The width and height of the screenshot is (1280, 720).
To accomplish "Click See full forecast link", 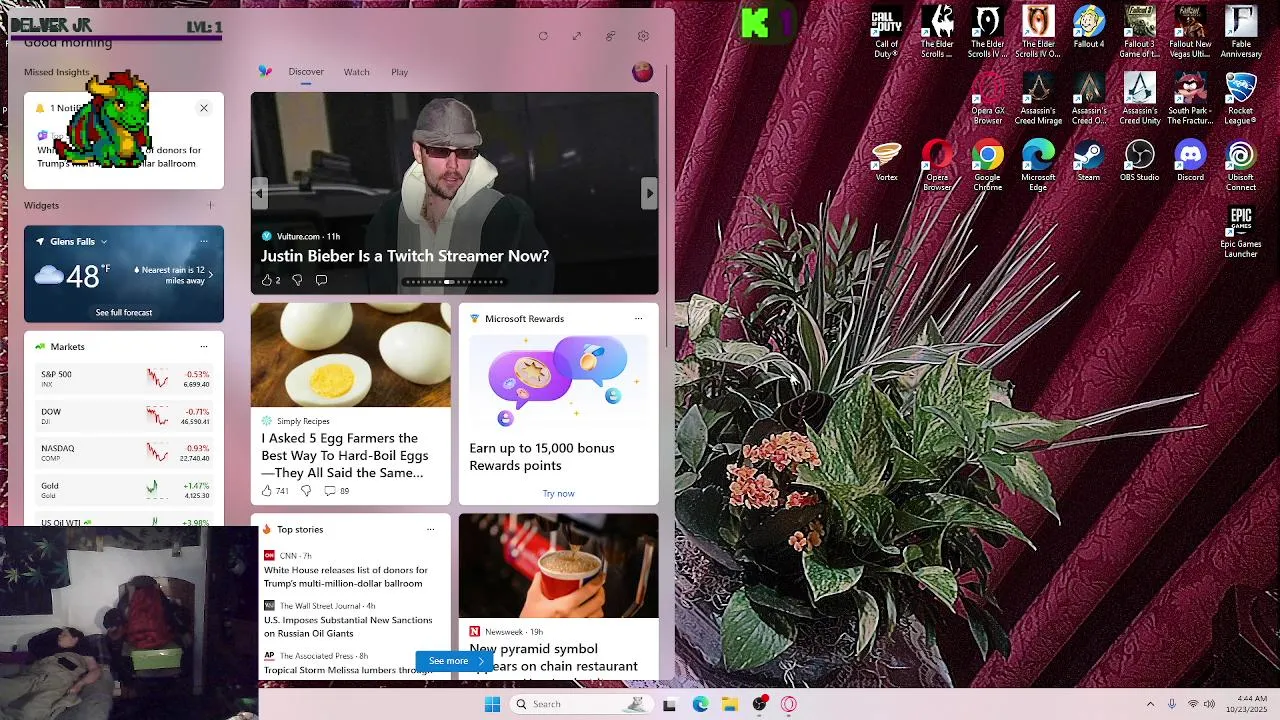I will (124, 313).
